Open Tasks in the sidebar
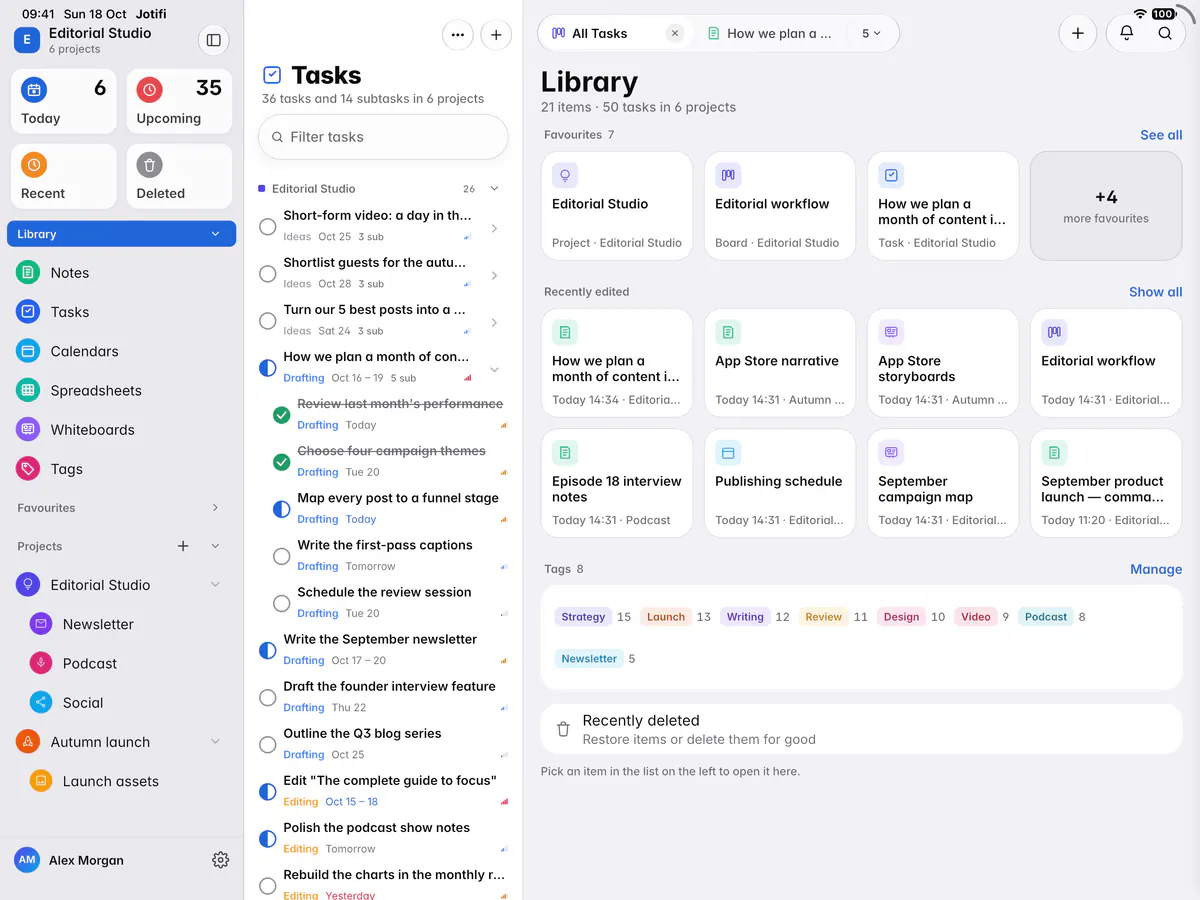This screenshot has height=900, width=1200. click(x=122, y=312)
